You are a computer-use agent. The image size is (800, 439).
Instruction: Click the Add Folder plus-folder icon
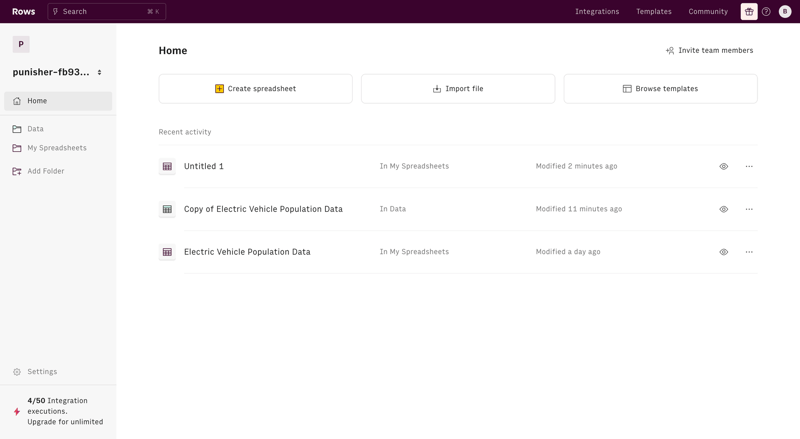pos(17,171)
